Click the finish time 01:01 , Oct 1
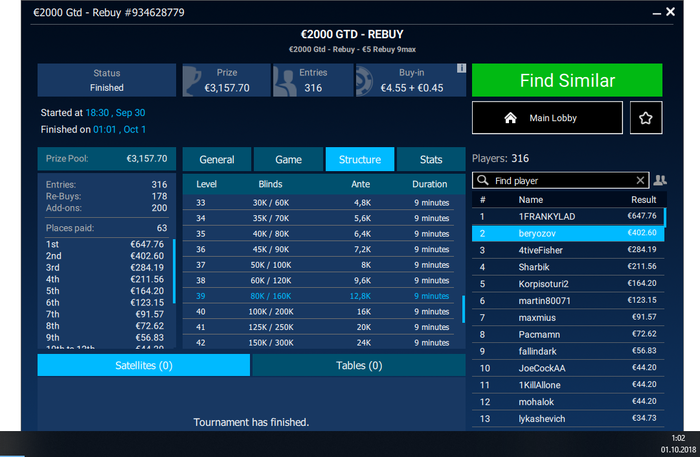Image resolution: width=700 pixels, height=457 pixels. click(x=119, y=129)
